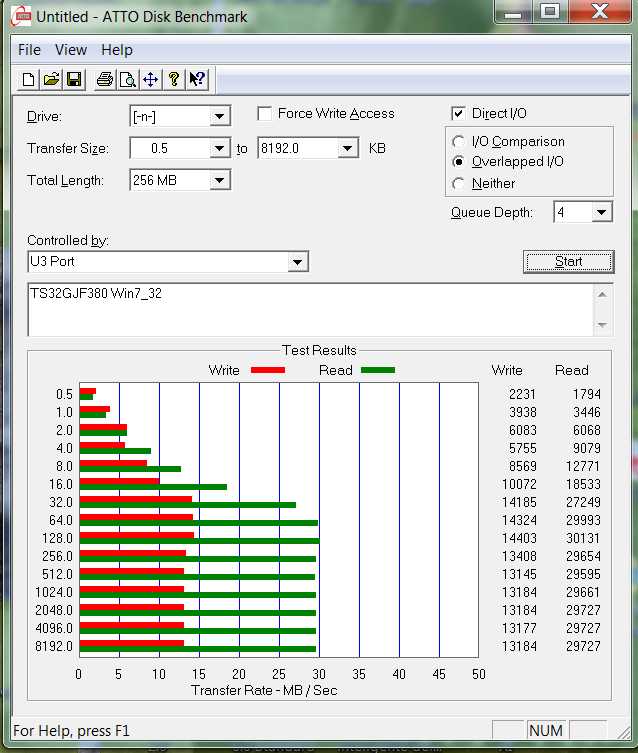Image resolution: width=638 pixels, height=753 pixels.
Task: Maximize the ATTO Disk Benchmark window
Action: click(550, 12)
